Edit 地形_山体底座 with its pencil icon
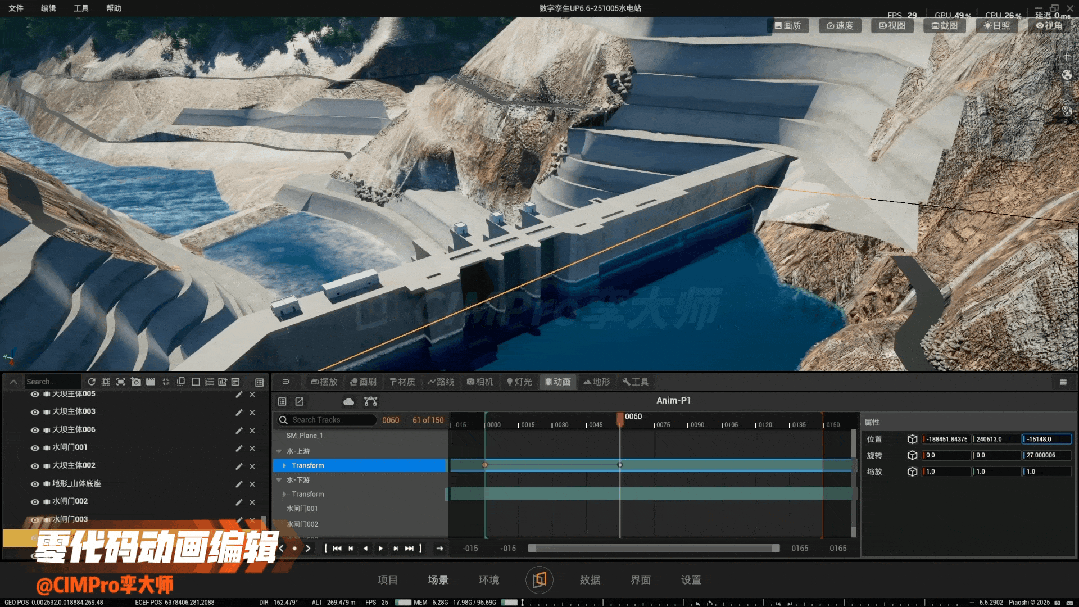Screen dimensions: 1079x607 (x=239, y=484)
